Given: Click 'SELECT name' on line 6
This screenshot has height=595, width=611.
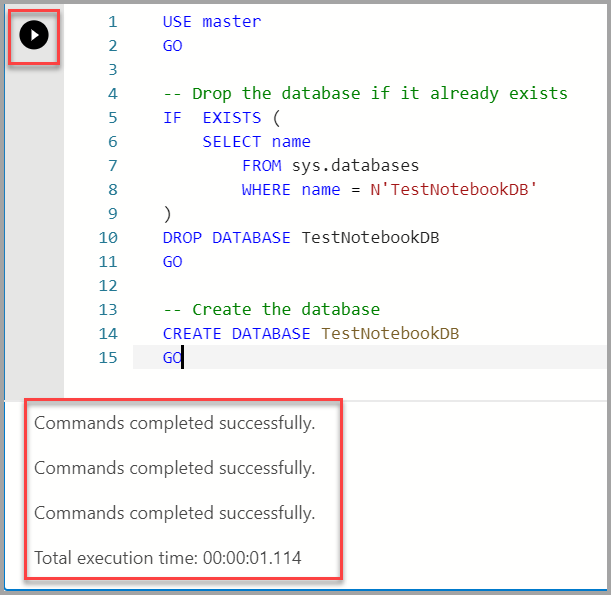Looking at the screenshot, I should [256, 141].
